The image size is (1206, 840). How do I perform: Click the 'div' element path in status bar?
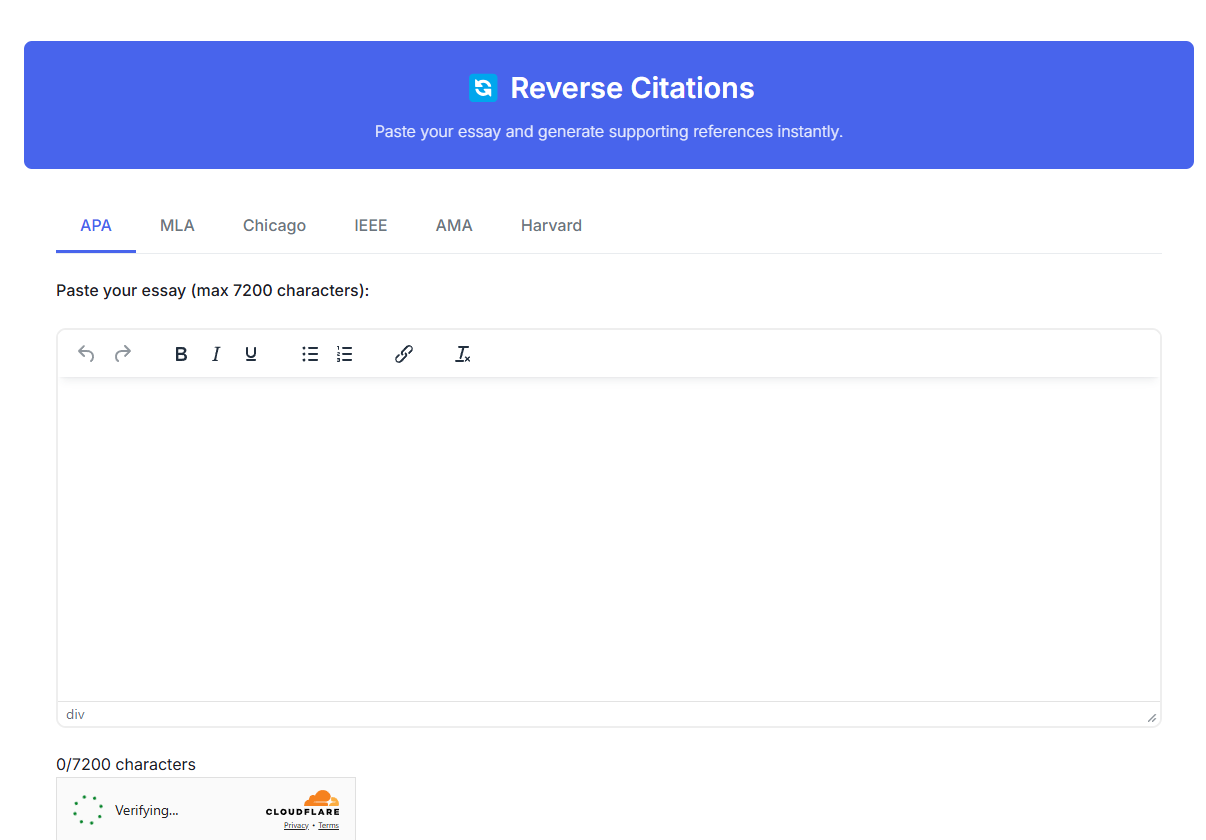tap(75, 714)
